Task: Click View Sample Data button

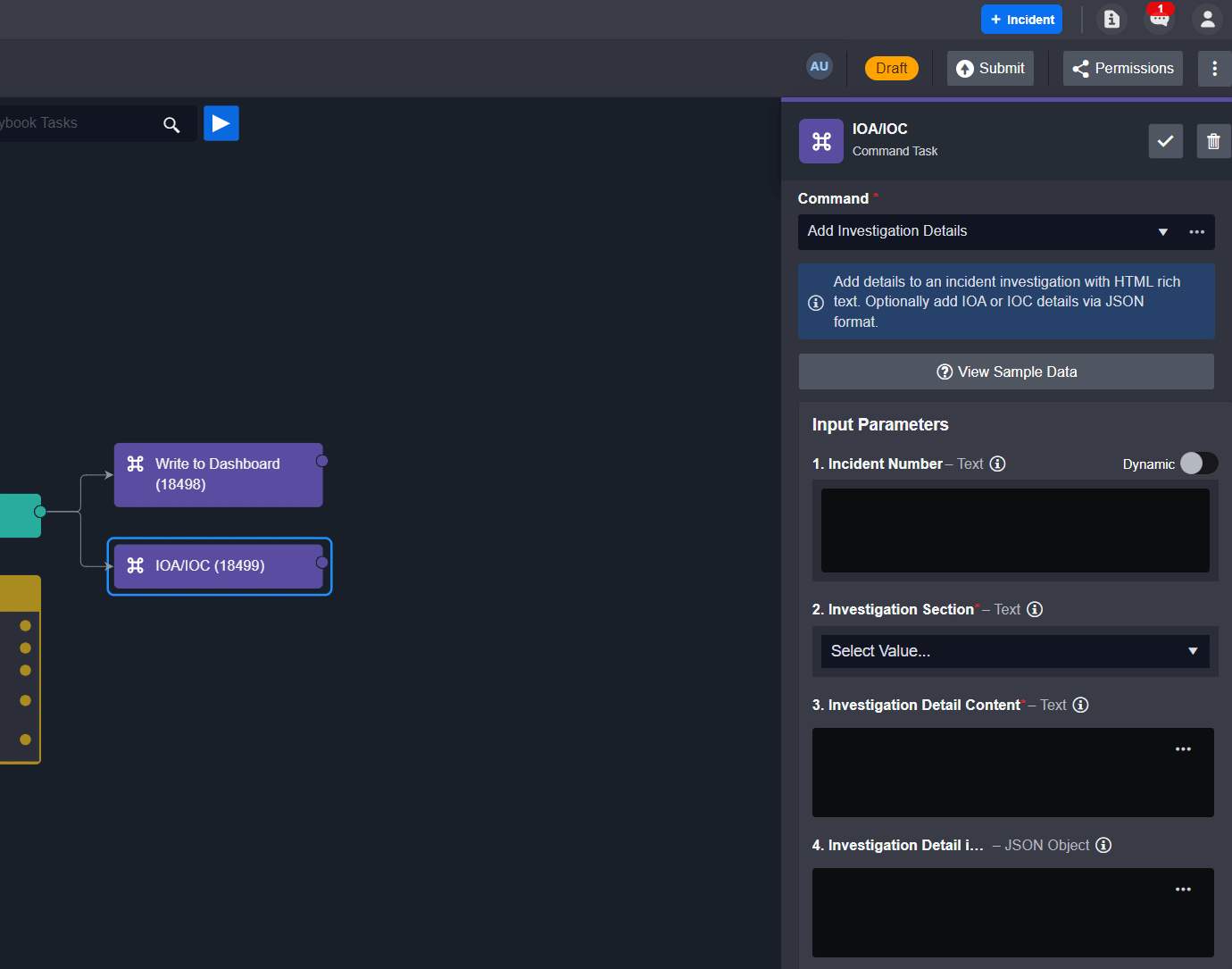Action: point(1006,372)
